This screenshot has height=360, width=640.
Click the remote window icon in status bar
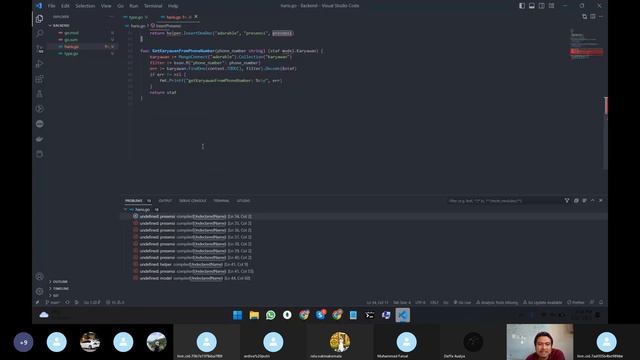click(37, 302)
